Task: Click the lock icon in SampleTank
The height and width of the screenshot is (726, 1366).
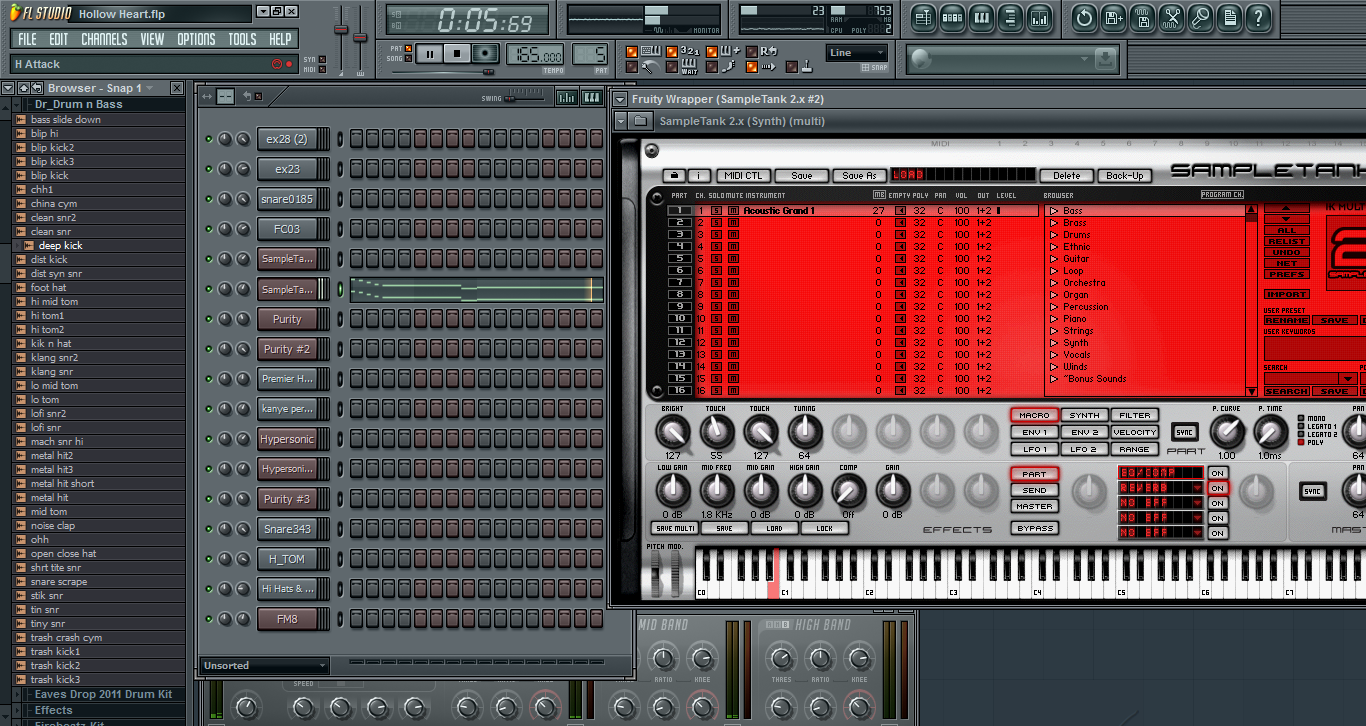Action: coord(674,176)
